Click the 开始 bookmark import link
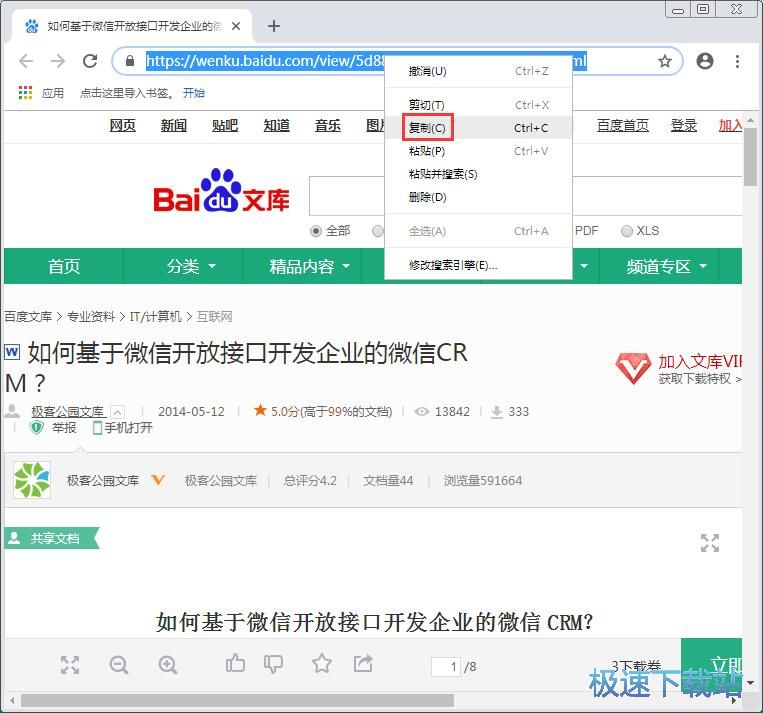This screenshot has width=763, height=713. click(x=194, y=92)
